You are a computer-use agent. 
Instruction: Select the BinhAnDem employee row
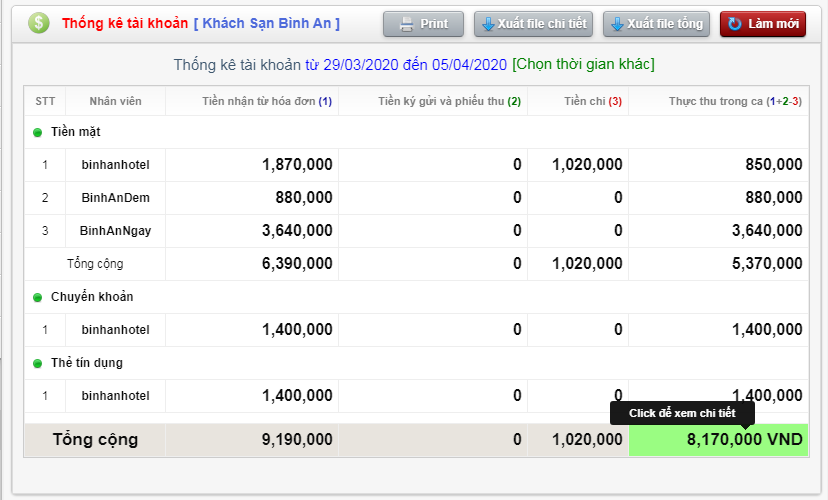(115, 198)
